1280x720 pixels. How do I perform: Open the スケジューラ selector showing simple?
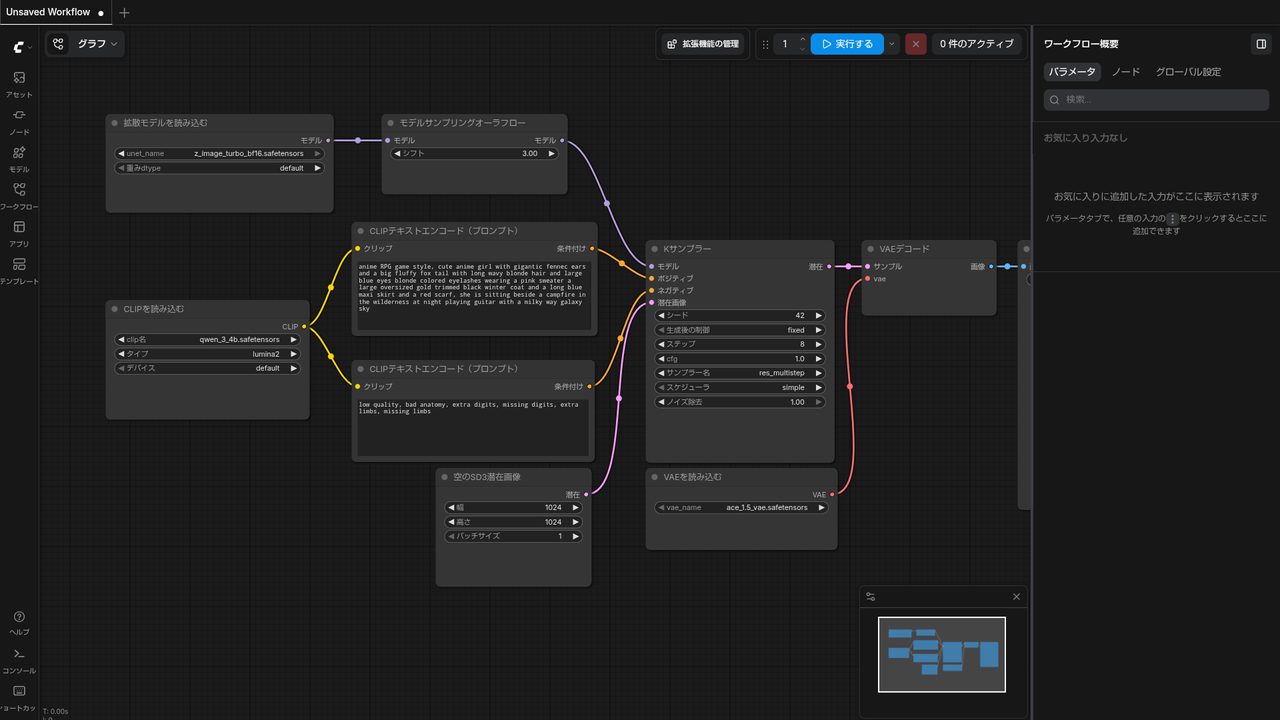tap(741, 387)
